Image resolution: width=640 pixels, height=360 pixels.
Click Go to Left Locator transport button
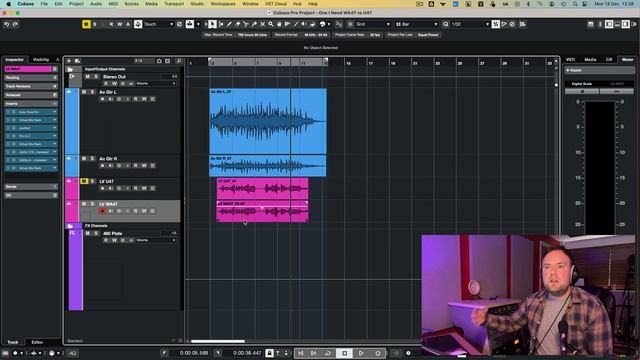(x=300, y=353)
